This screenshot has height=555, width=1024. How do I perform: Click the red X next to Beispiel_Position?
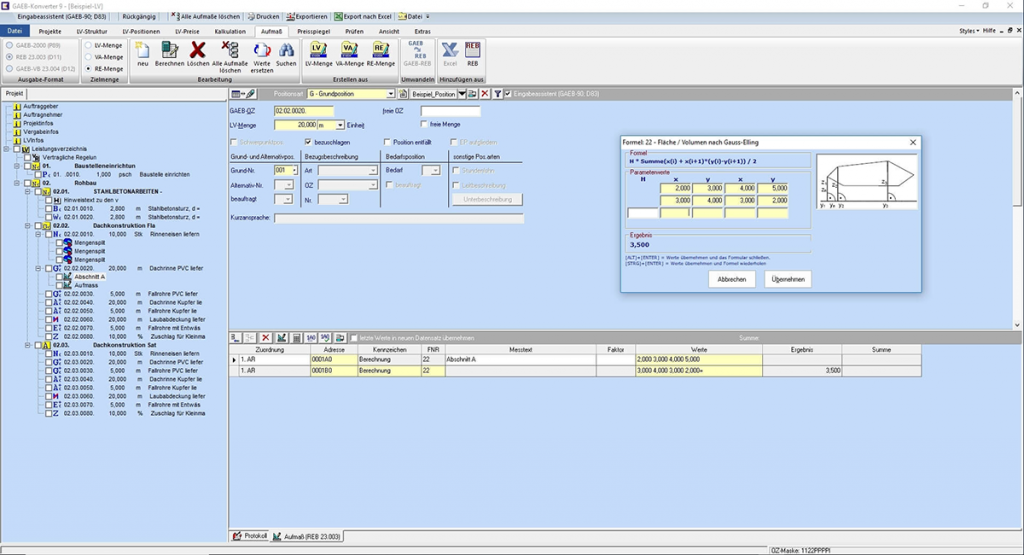(x=485, y=94)
